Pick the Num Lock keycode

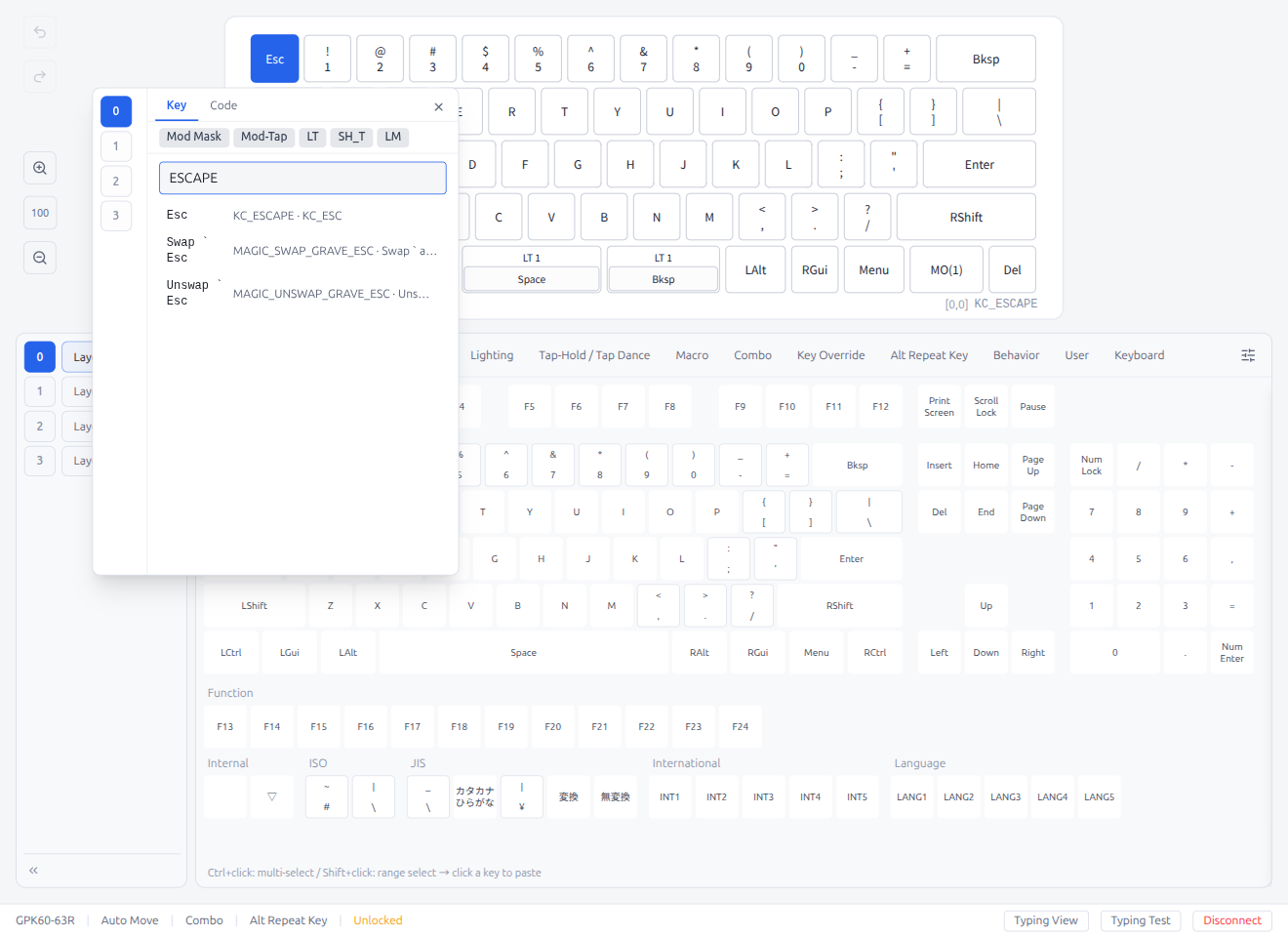click(1092, 466)
